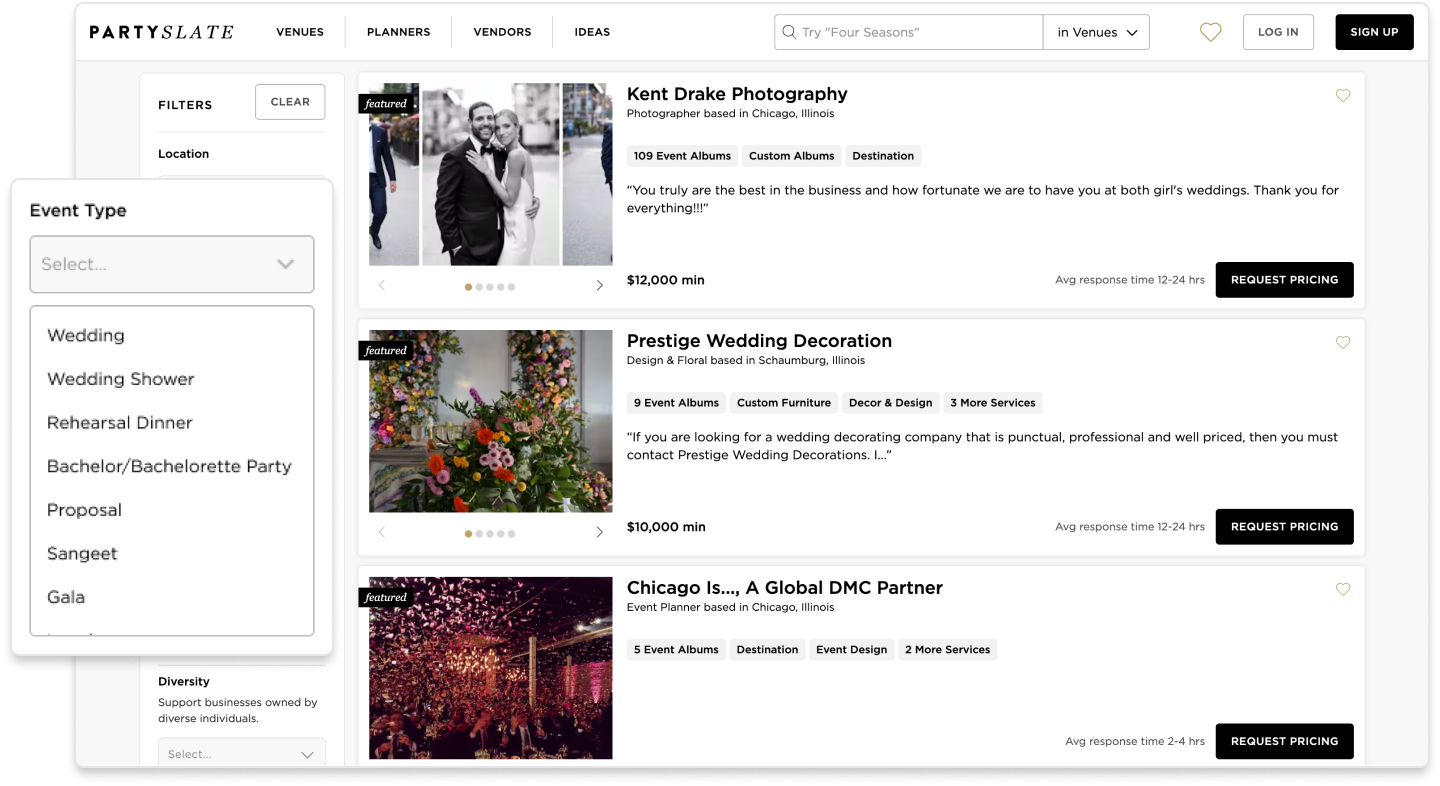The height and width of the screenshot is (786, 1440).
Task: Click the PartySlate logo
Action: pos(161,32)
